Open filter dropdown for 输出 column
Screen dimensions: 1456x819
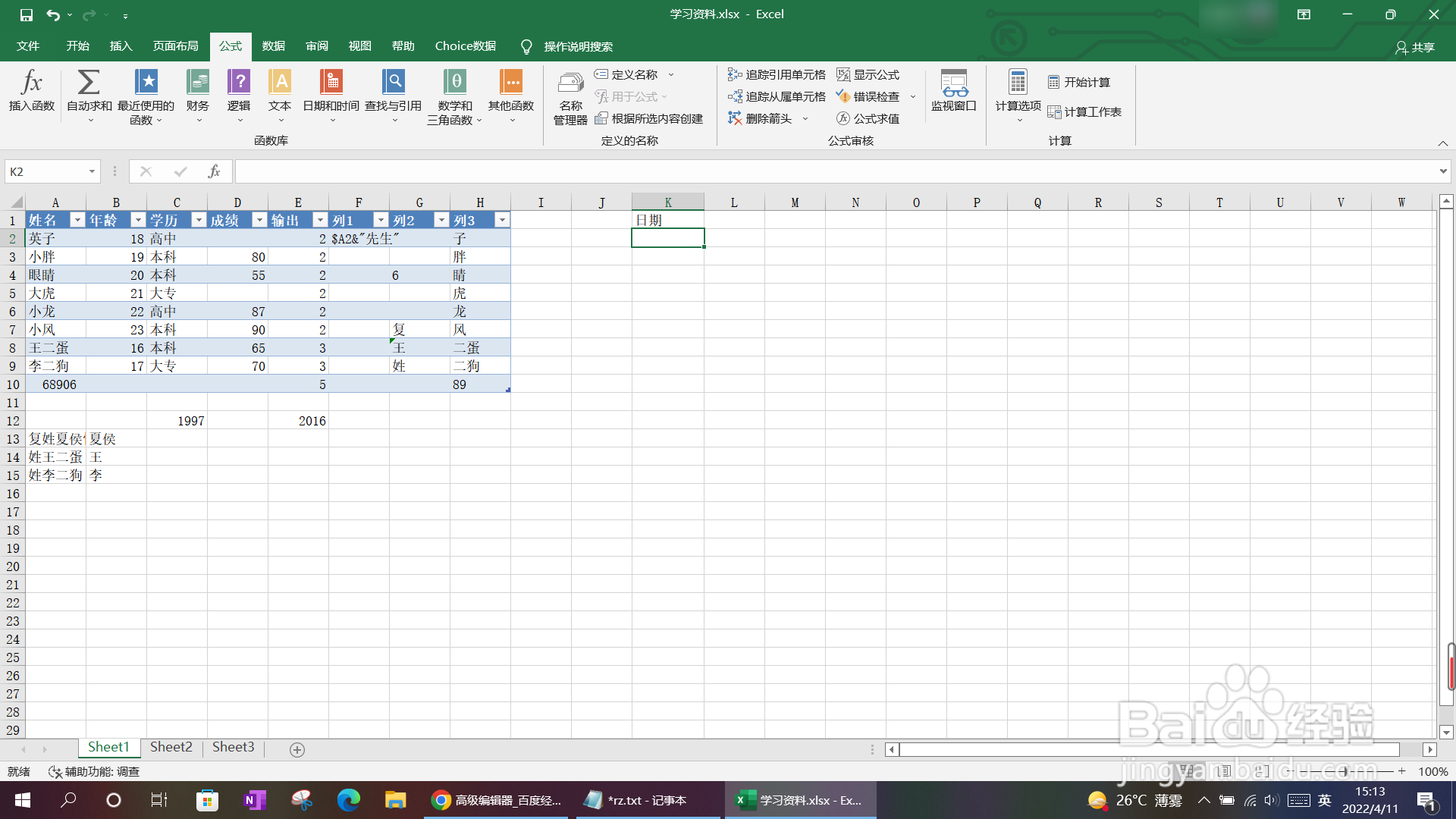click(320, 220)
